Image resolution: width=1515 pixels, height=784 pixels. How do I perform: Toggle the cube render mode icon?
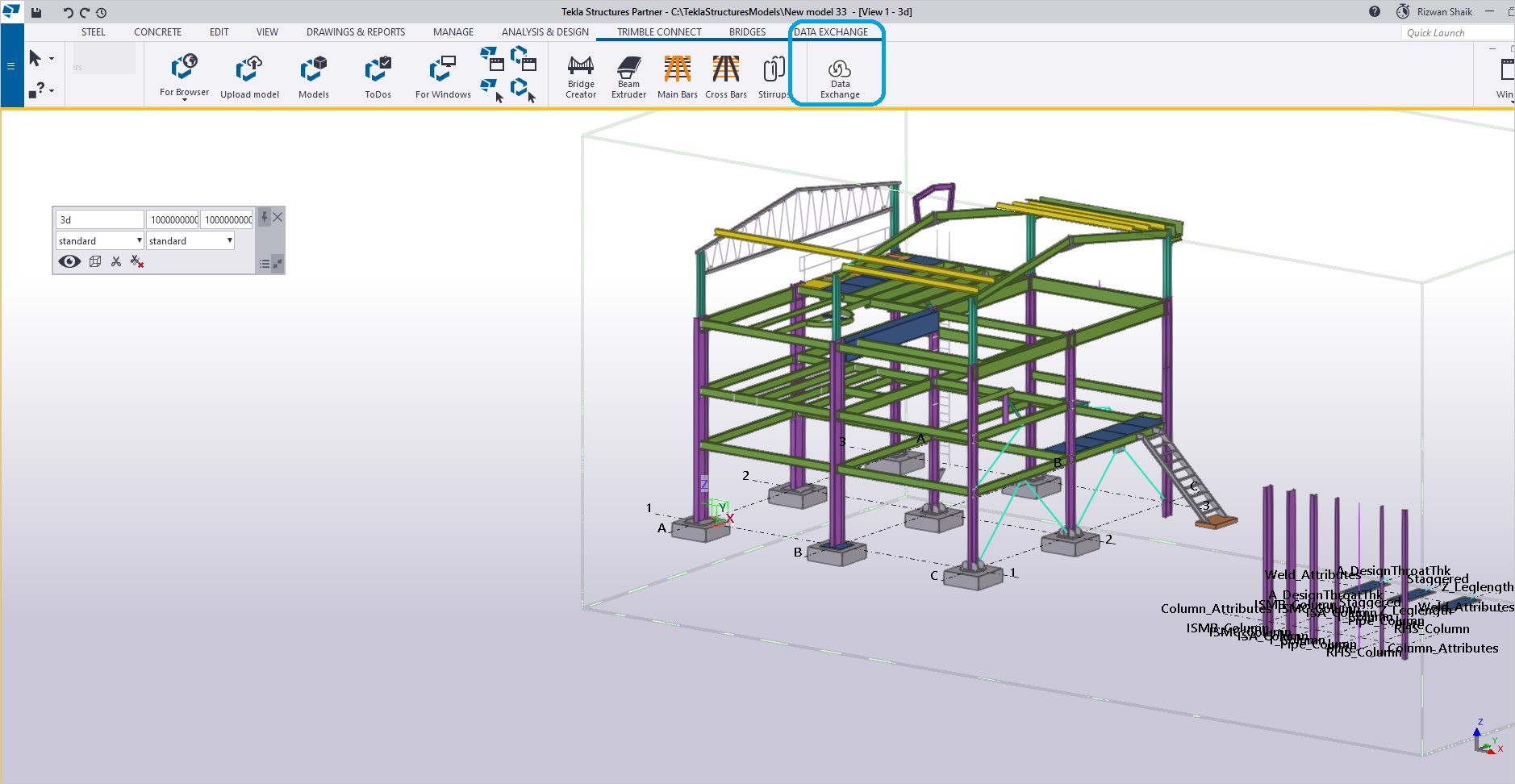[95, 261]
